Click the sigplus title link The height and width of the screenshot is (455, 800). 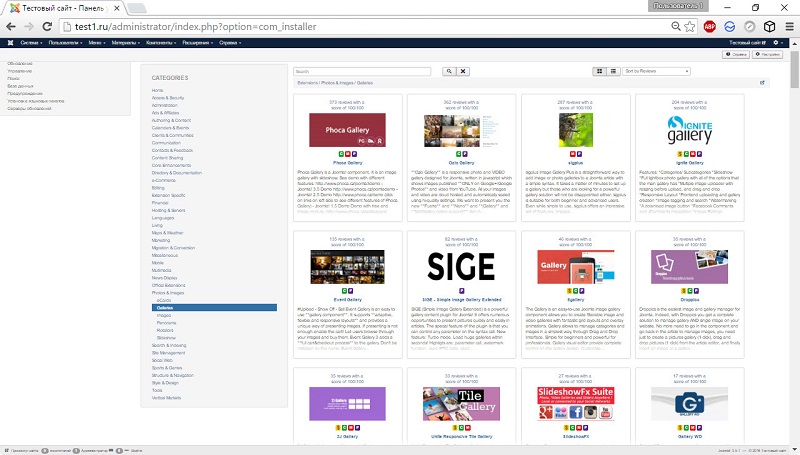(x=576, y=163)
